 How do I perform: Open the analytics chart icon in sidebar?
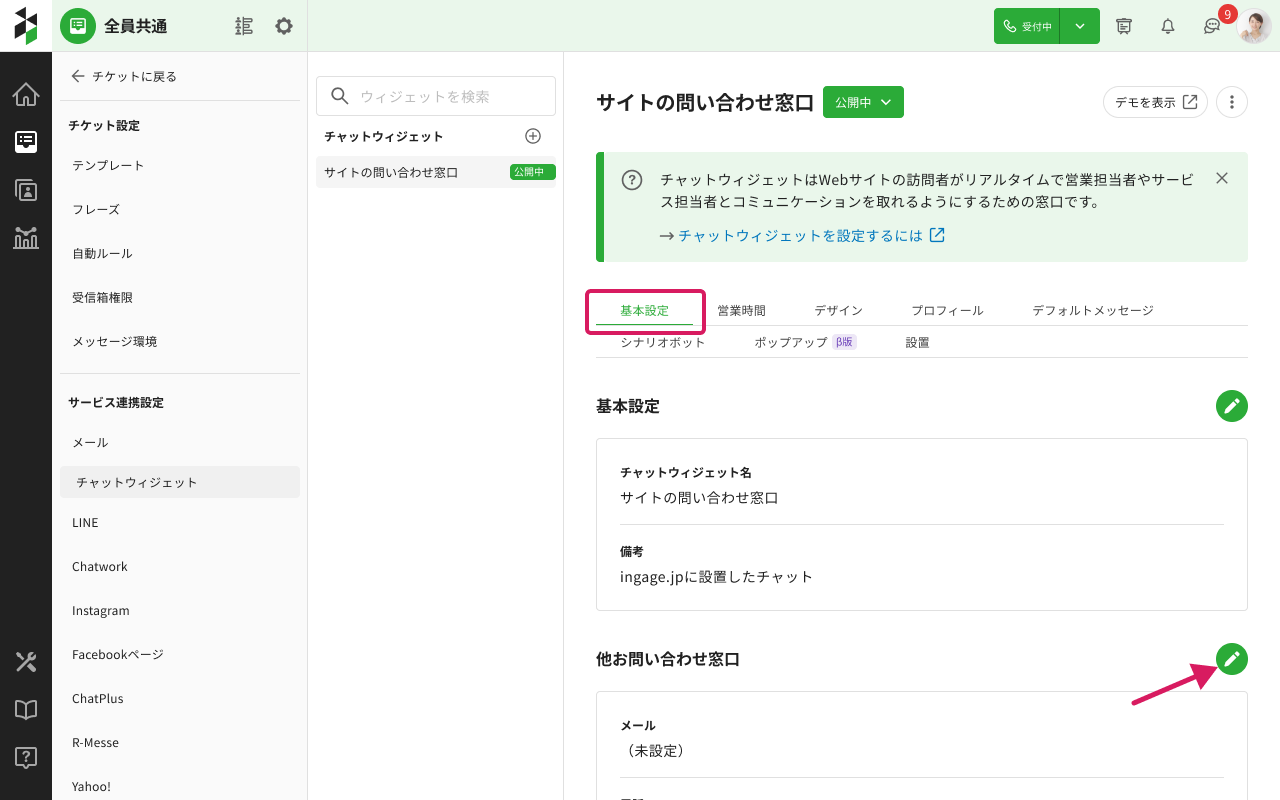pos(26,238)
